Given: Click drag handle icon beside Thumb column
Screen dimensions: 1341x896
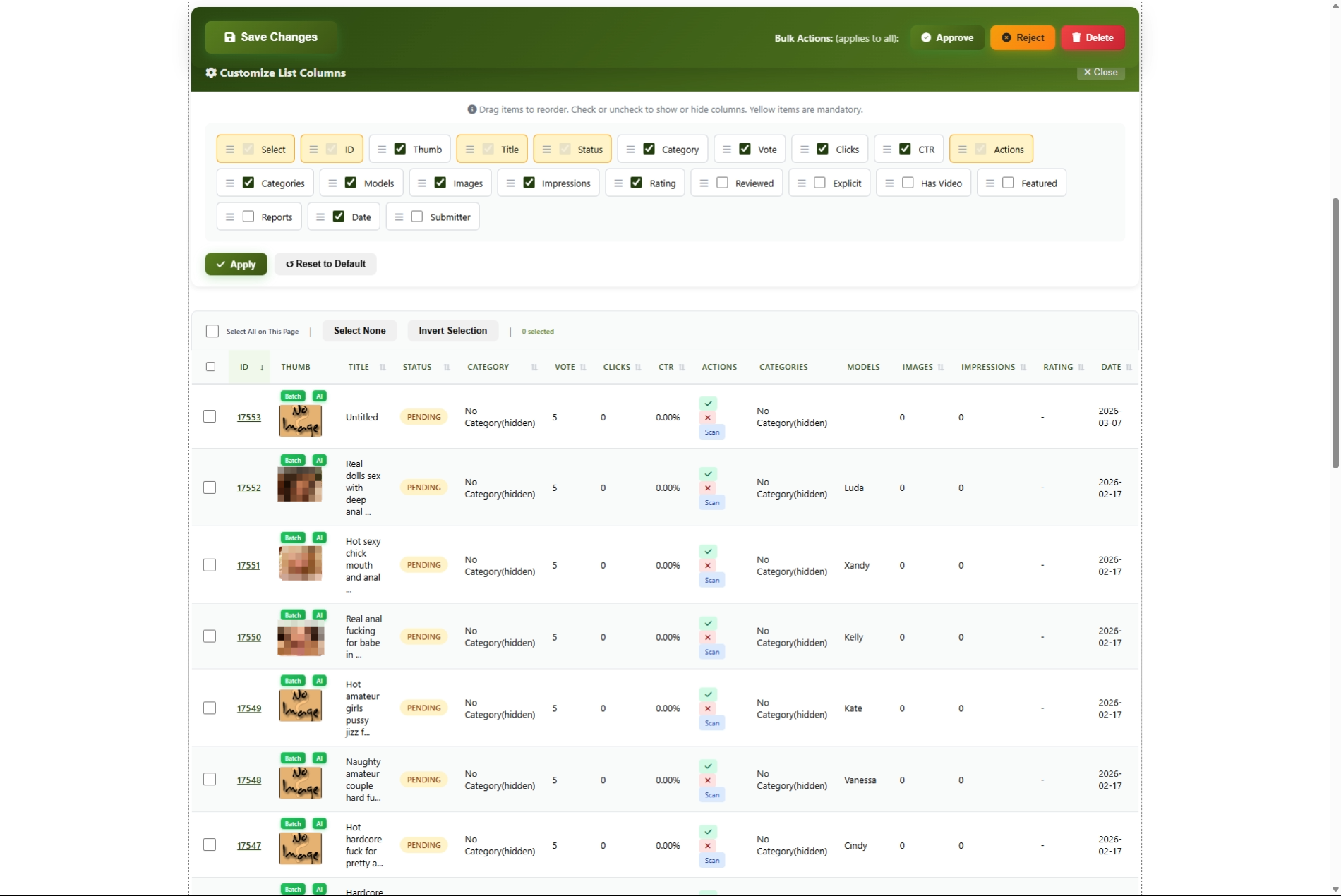Looking at the screenshot, I should [382, 150].
